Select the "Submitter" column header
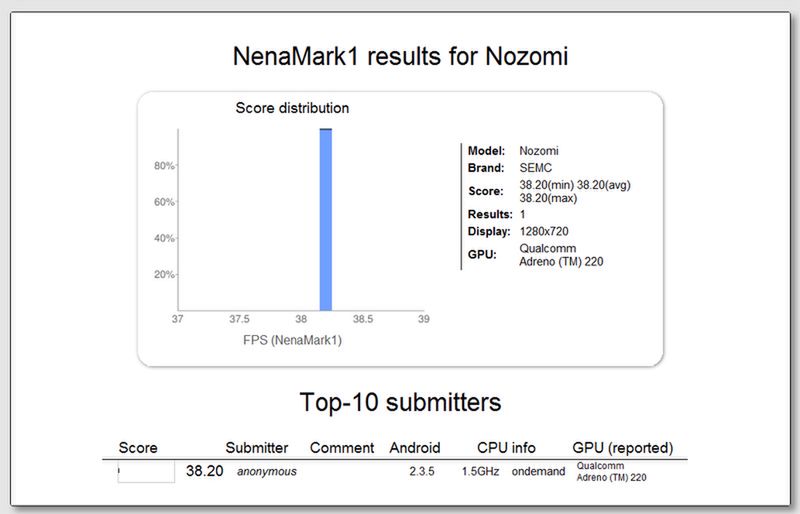 (x=257, y=448)
